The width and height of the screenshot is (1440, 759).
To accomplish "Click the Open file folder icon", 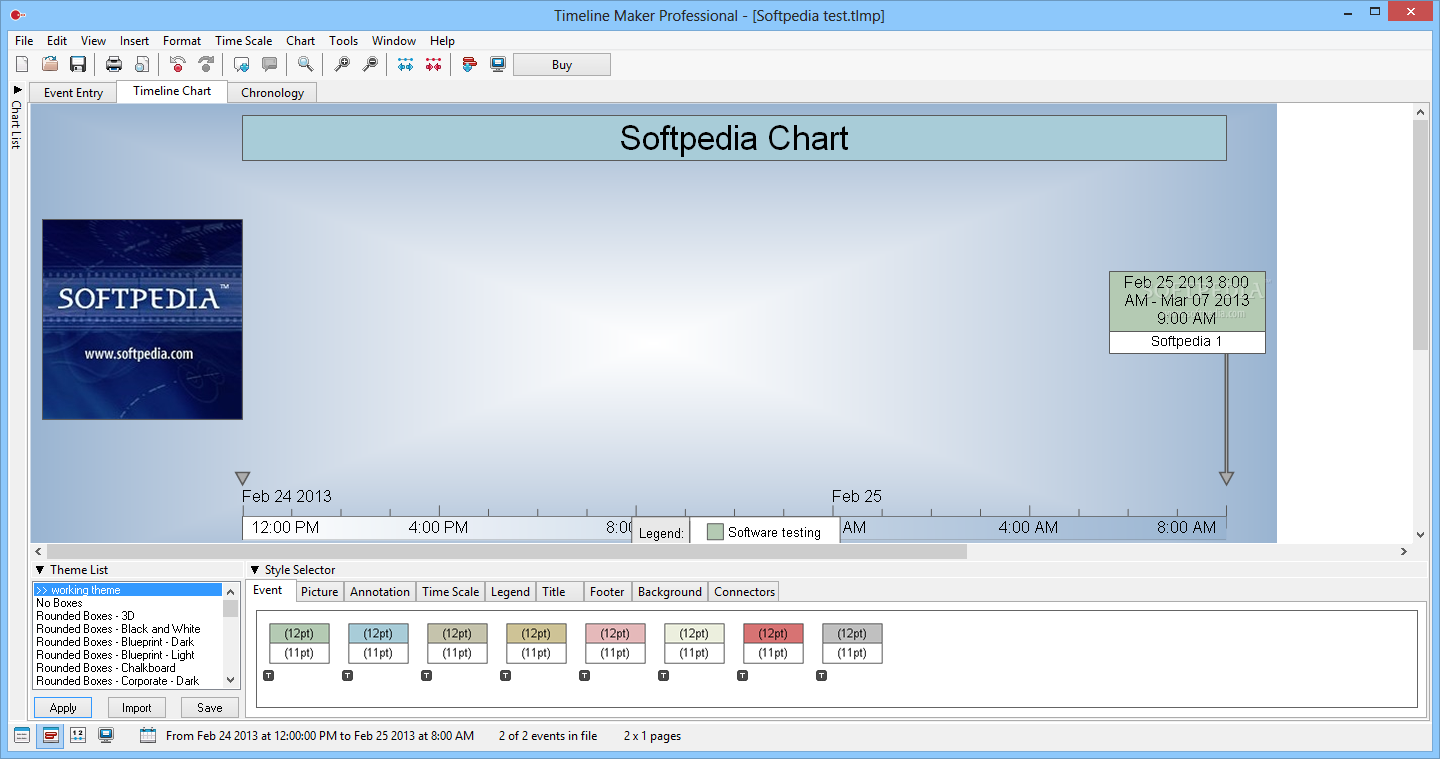I will click(50, 65).
